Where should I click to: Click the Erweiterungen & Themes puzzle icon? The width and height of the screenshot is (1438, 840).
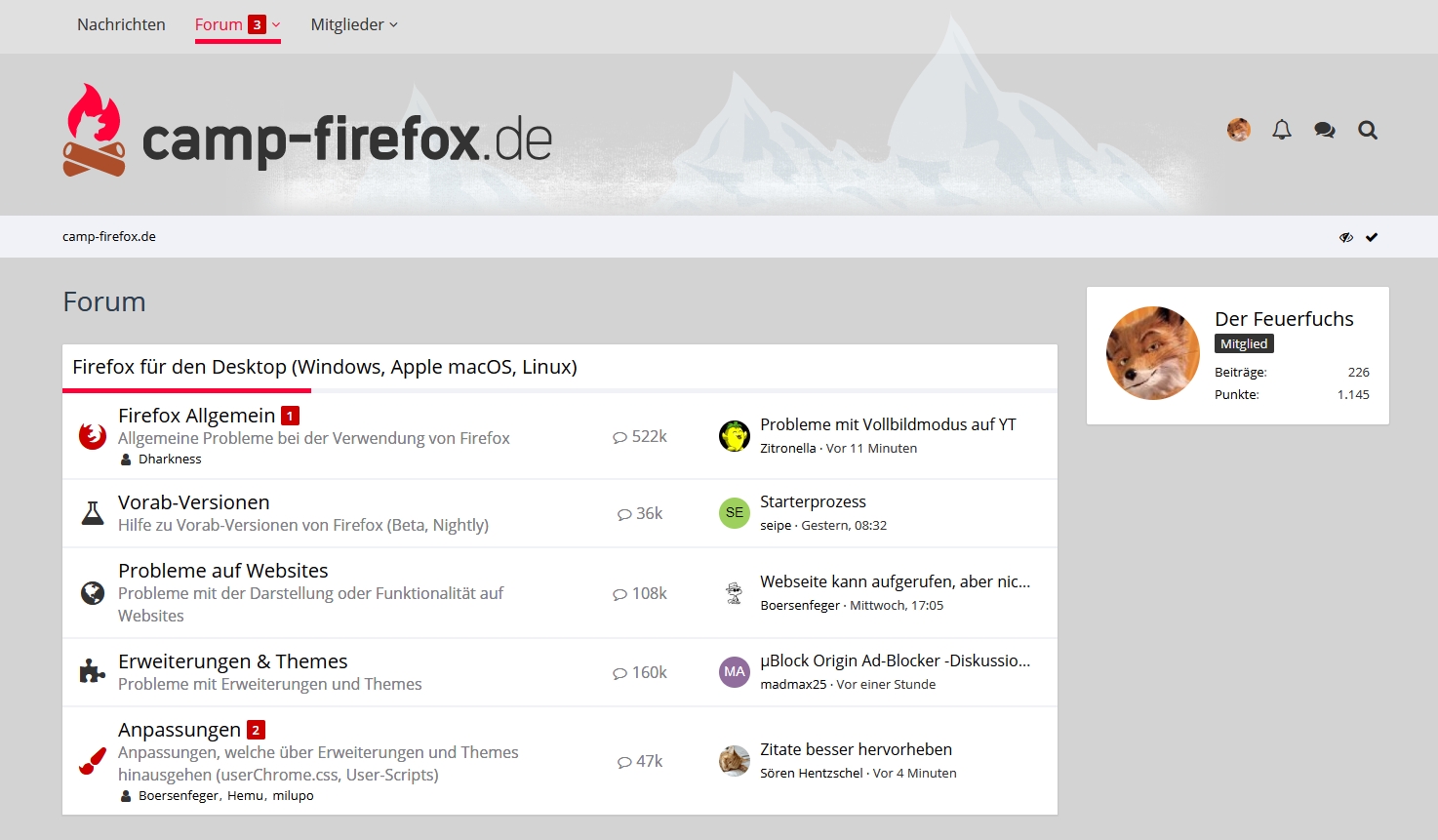point(93,672)
